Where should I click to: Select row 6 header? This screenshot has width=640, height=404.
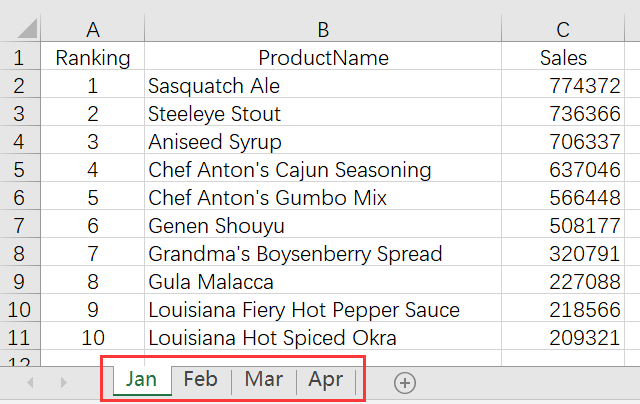click(20, 198)
